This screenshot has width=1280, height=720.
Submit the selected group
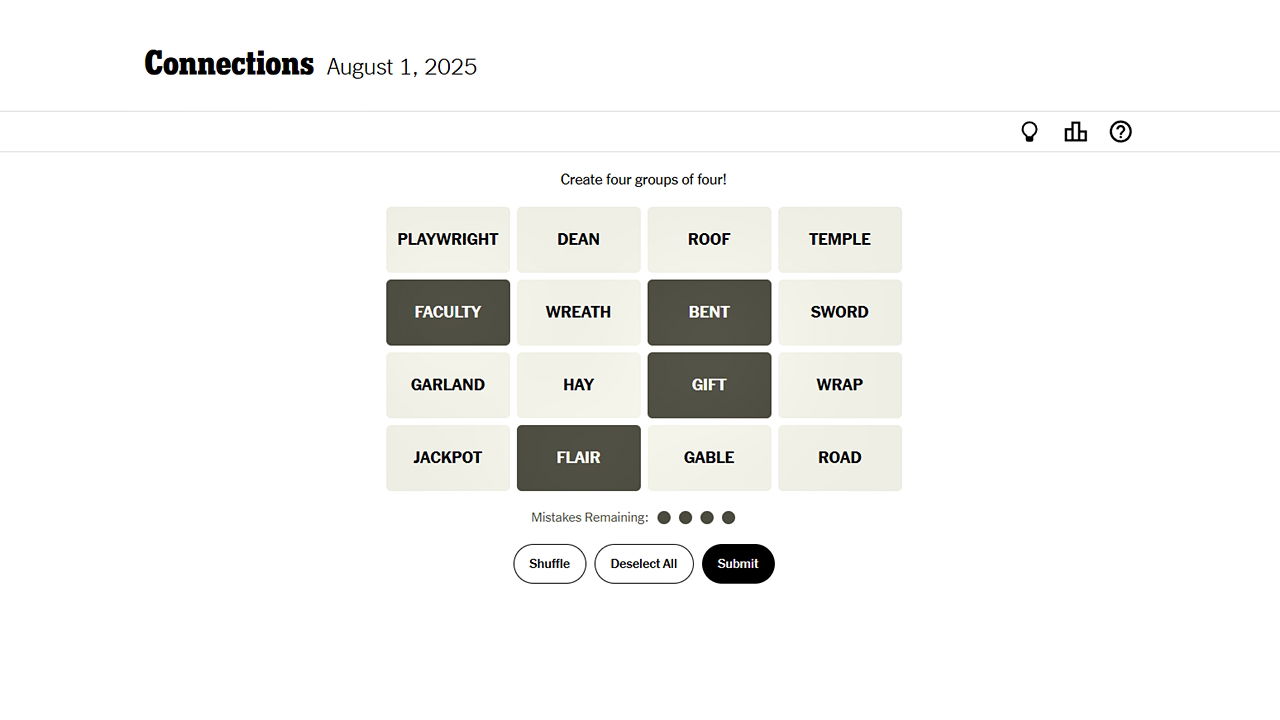[738, 564]
